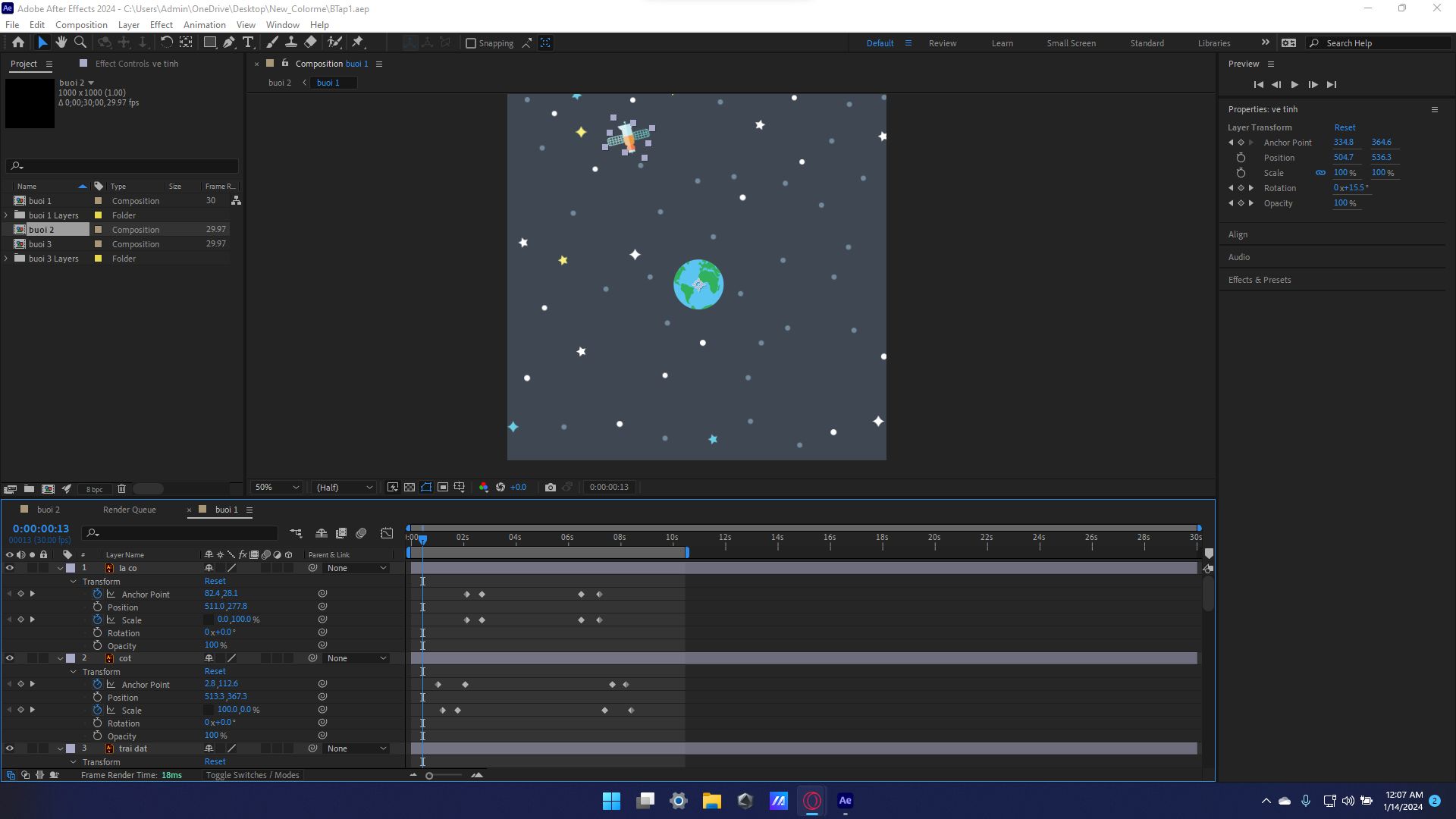Delete selected project item with trash icon
Image resolution: width=1456 pixels, height=819 pixels.
(x=121, y=489)
